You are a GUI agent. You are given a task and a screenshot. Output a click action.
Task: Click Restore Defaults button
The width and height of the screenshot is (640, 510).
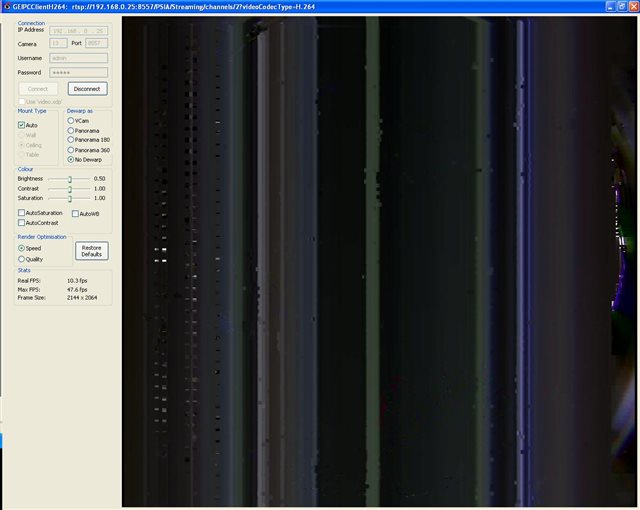click(x=91, y=251)
